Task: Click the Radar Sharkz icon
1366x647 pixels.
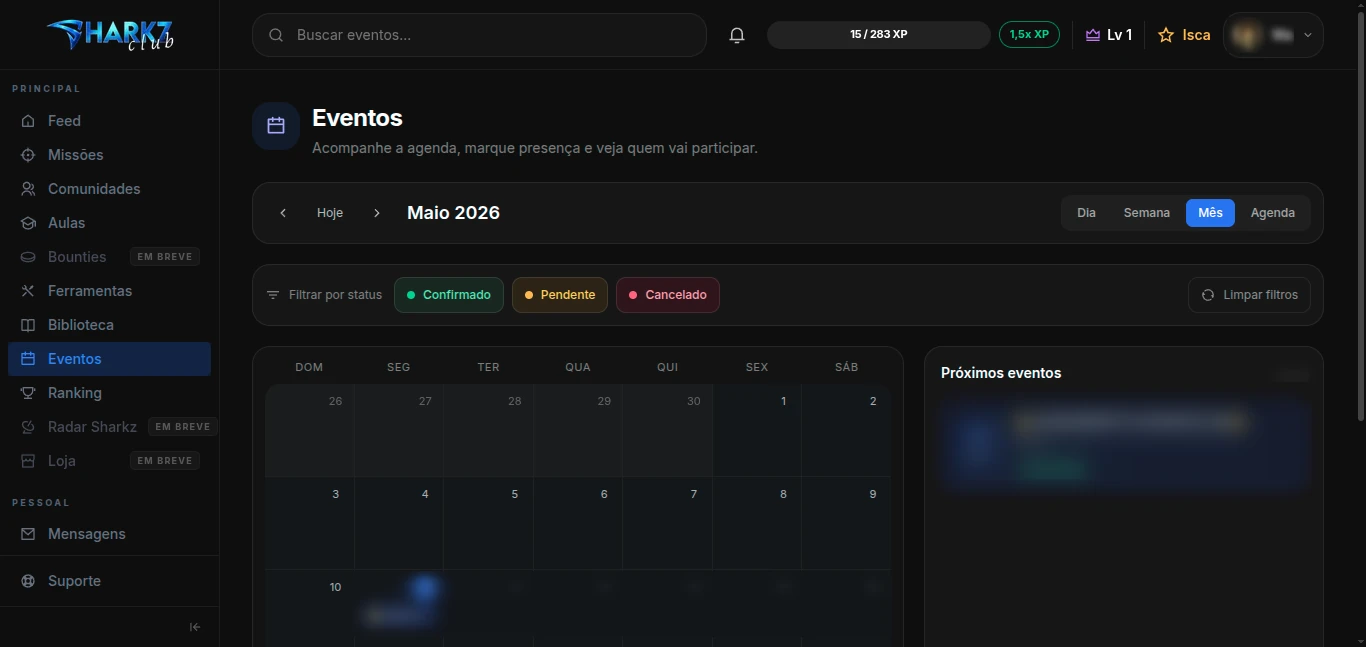Action: tap(28, 427)
